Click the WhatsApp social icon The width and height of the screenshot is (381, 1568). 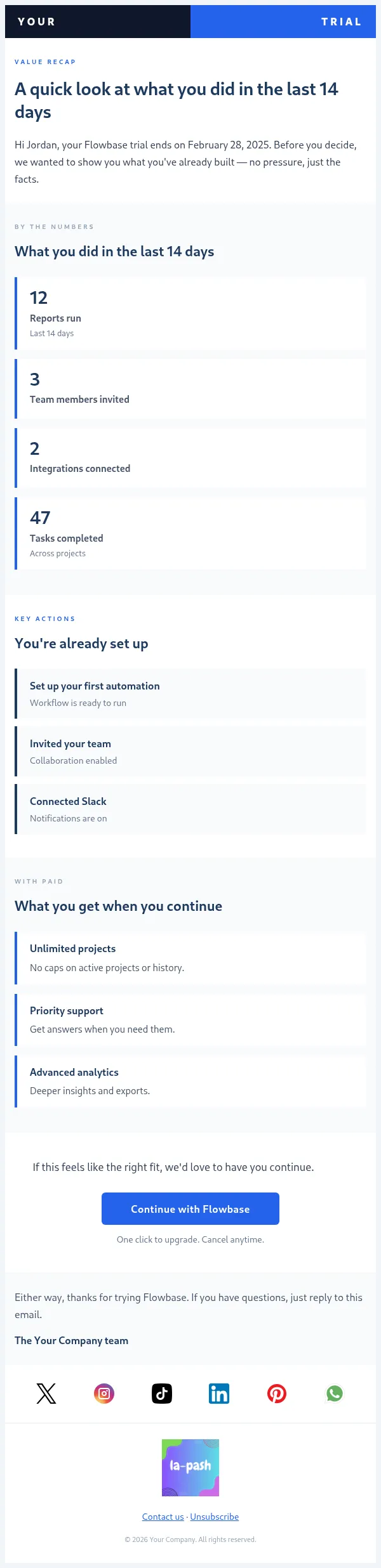pos(335,1394)
